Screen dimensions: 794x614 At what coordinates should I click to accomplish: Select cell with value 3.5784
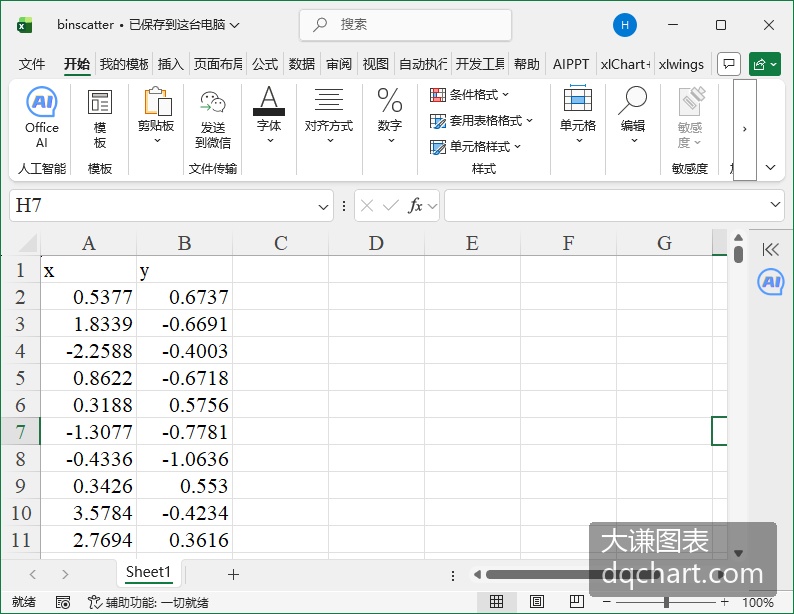89,513
